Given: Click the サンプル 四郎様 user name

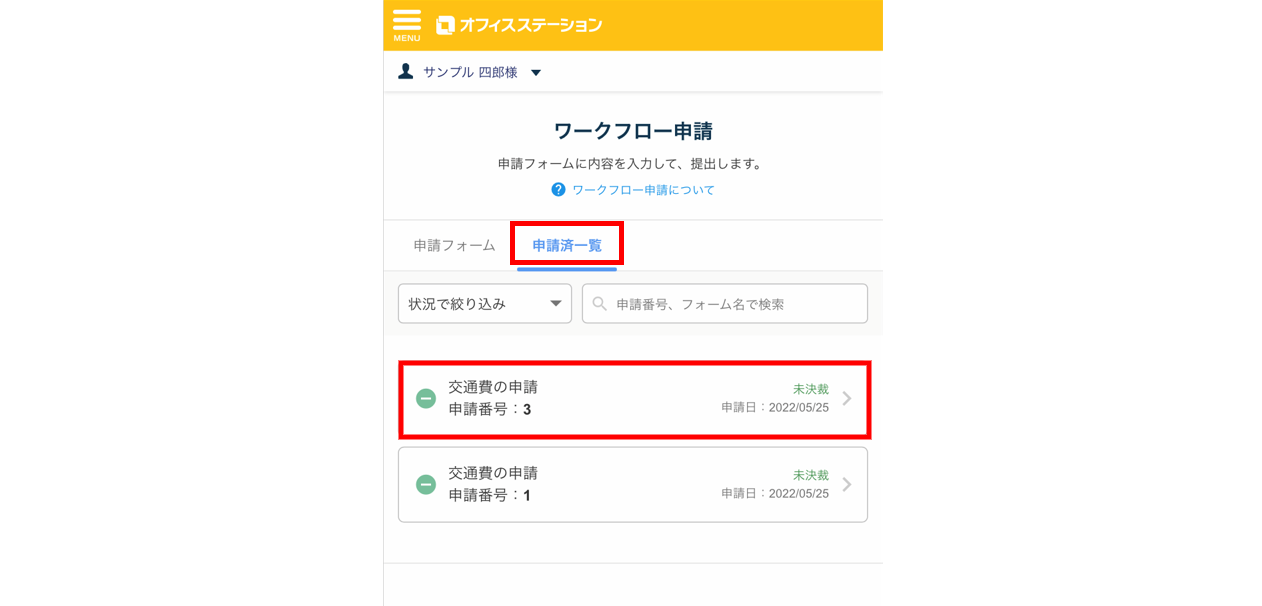Looking at the screenshot, I should (470, 72).
